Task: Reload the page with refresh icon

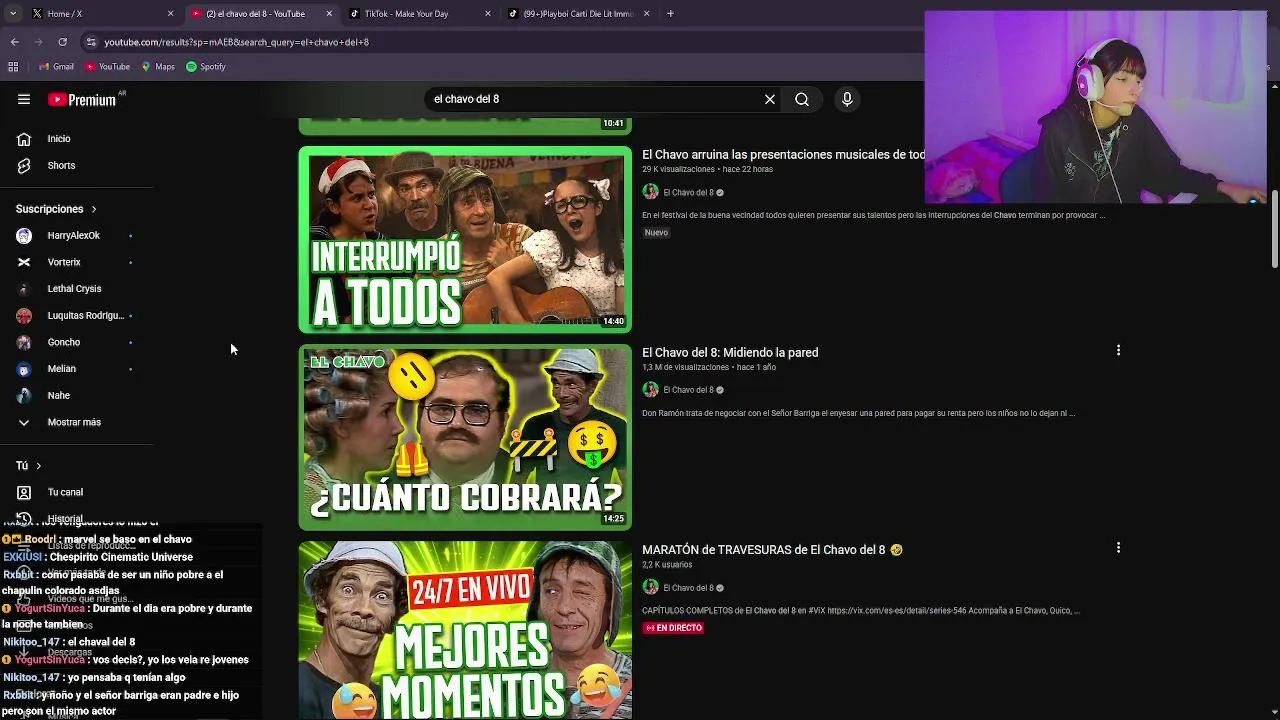Action: click(x=62, y=42)
